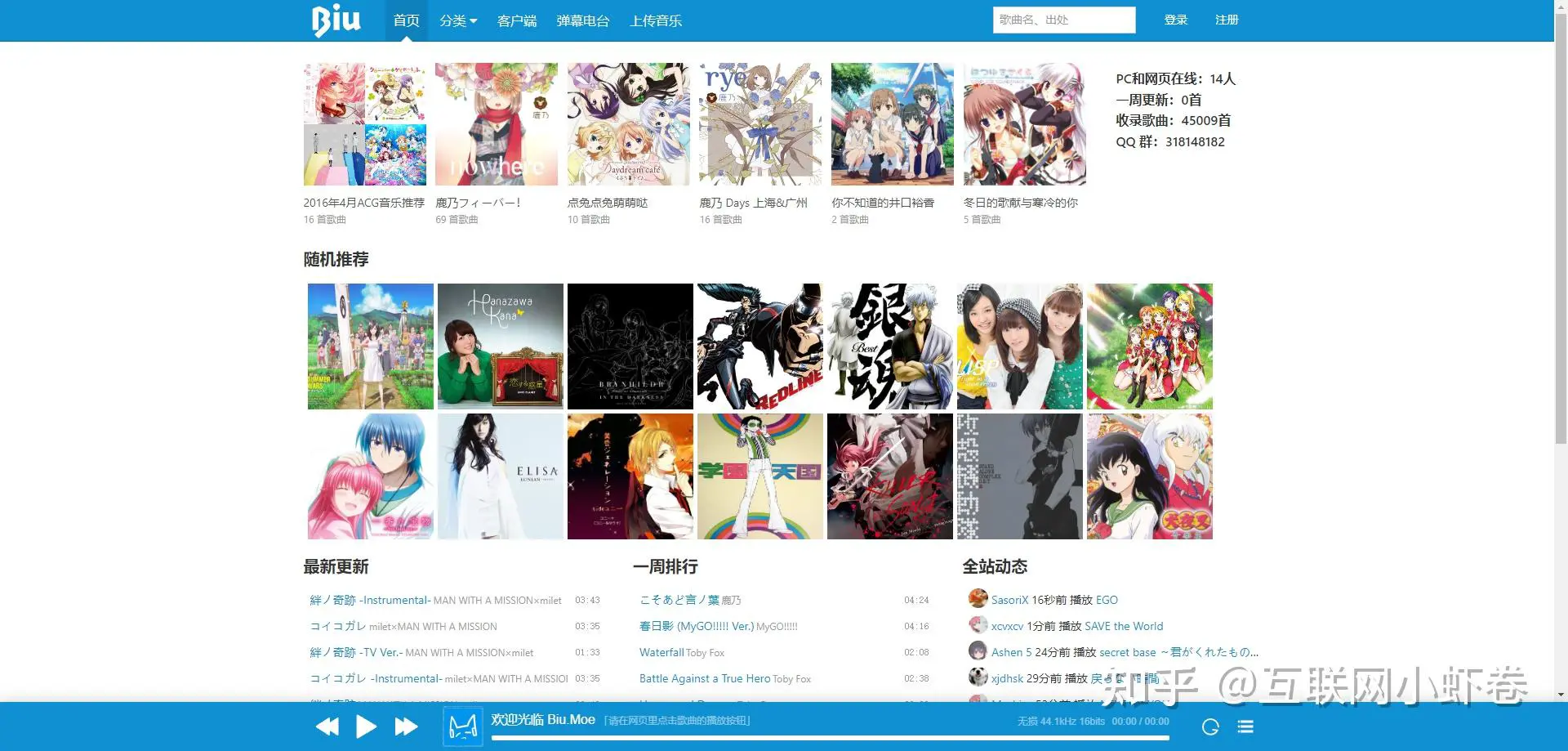1568x751 pixels.
Task: Open song 絆ノ奇跡 -TV Ver.-
Action: (x=356, y=652)
